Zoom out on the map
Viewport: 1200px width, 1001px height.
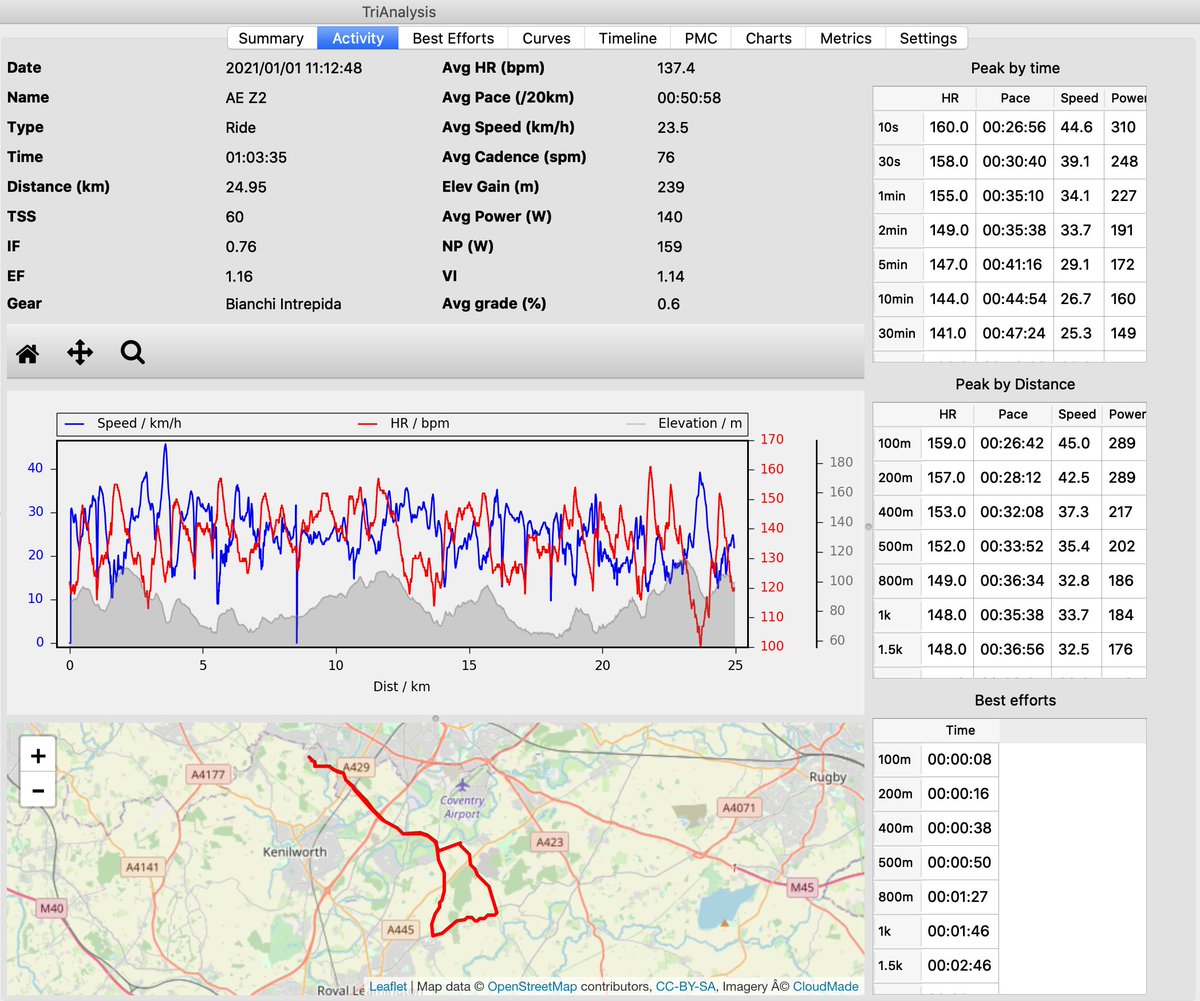pos(38,790)
